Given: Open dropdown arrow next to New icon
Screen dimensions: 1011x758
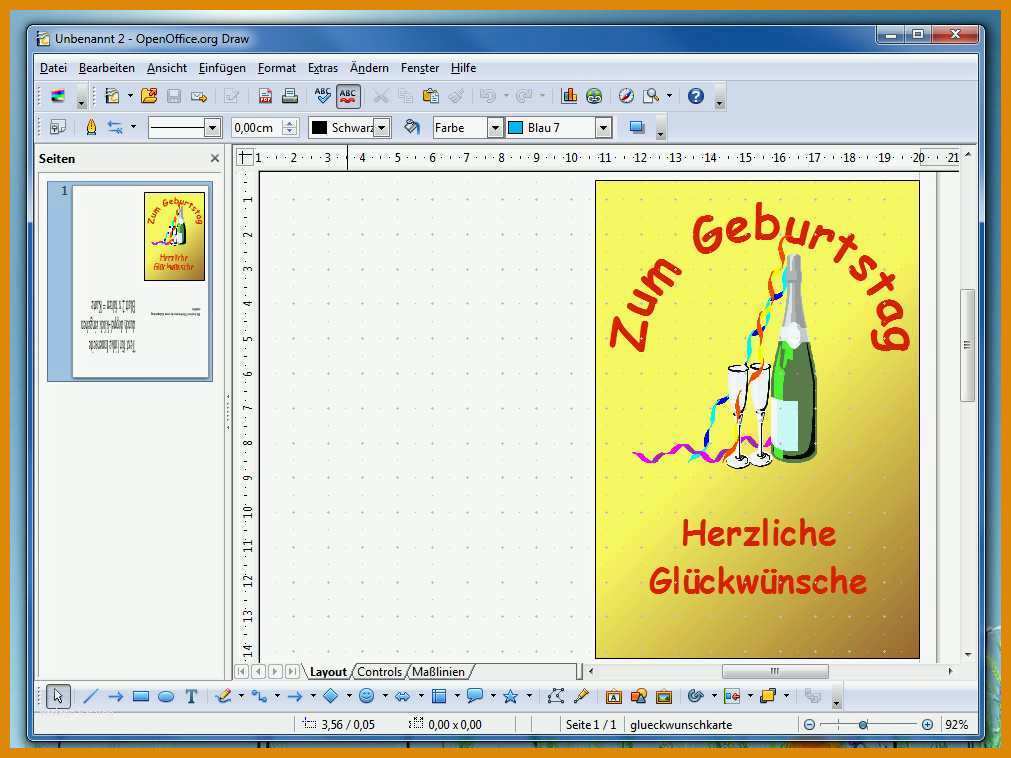Looking at the screenshot, I should (x=130, y=96).
